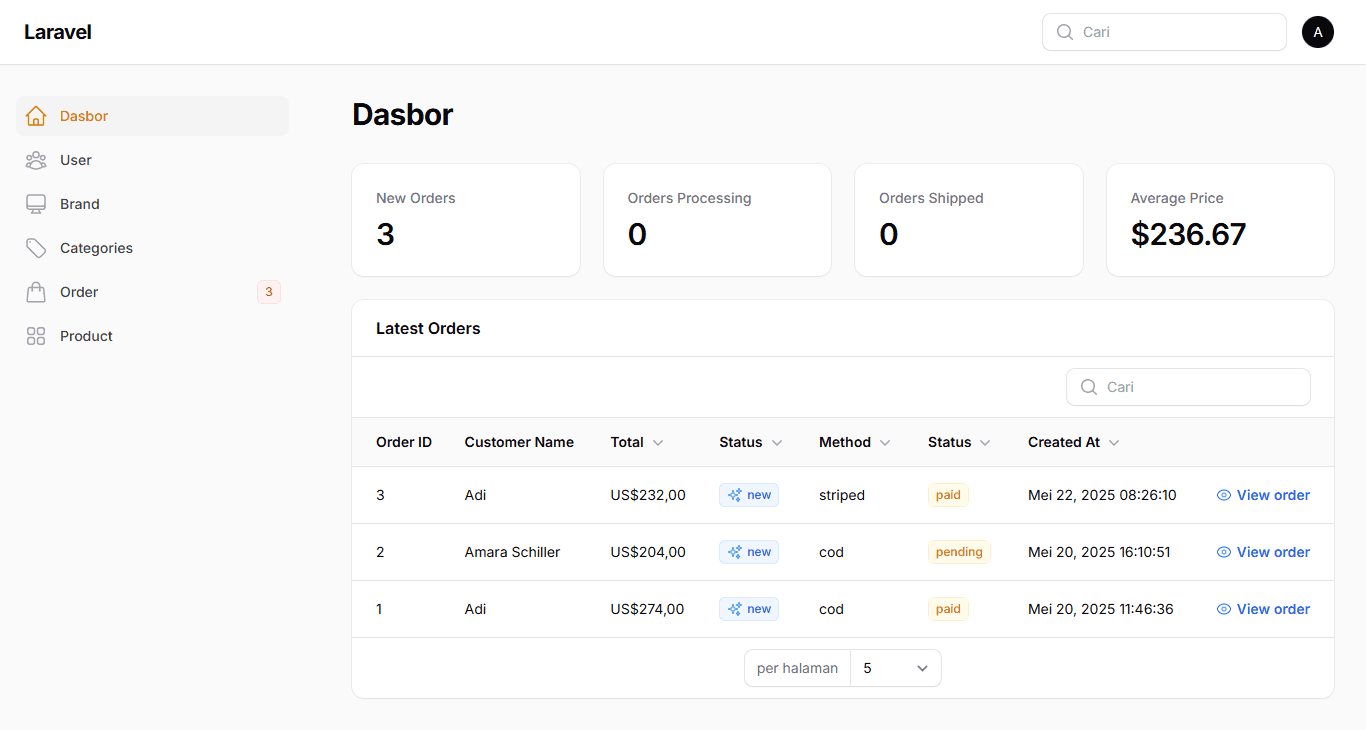Open Dasbor menu item
Image resolution: width=1366 pixels, height=730 pixels.
point(152,116)
